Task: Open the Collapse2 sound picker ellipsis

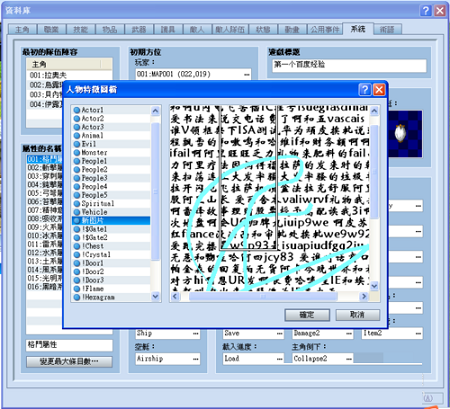Action: (349, 359)
